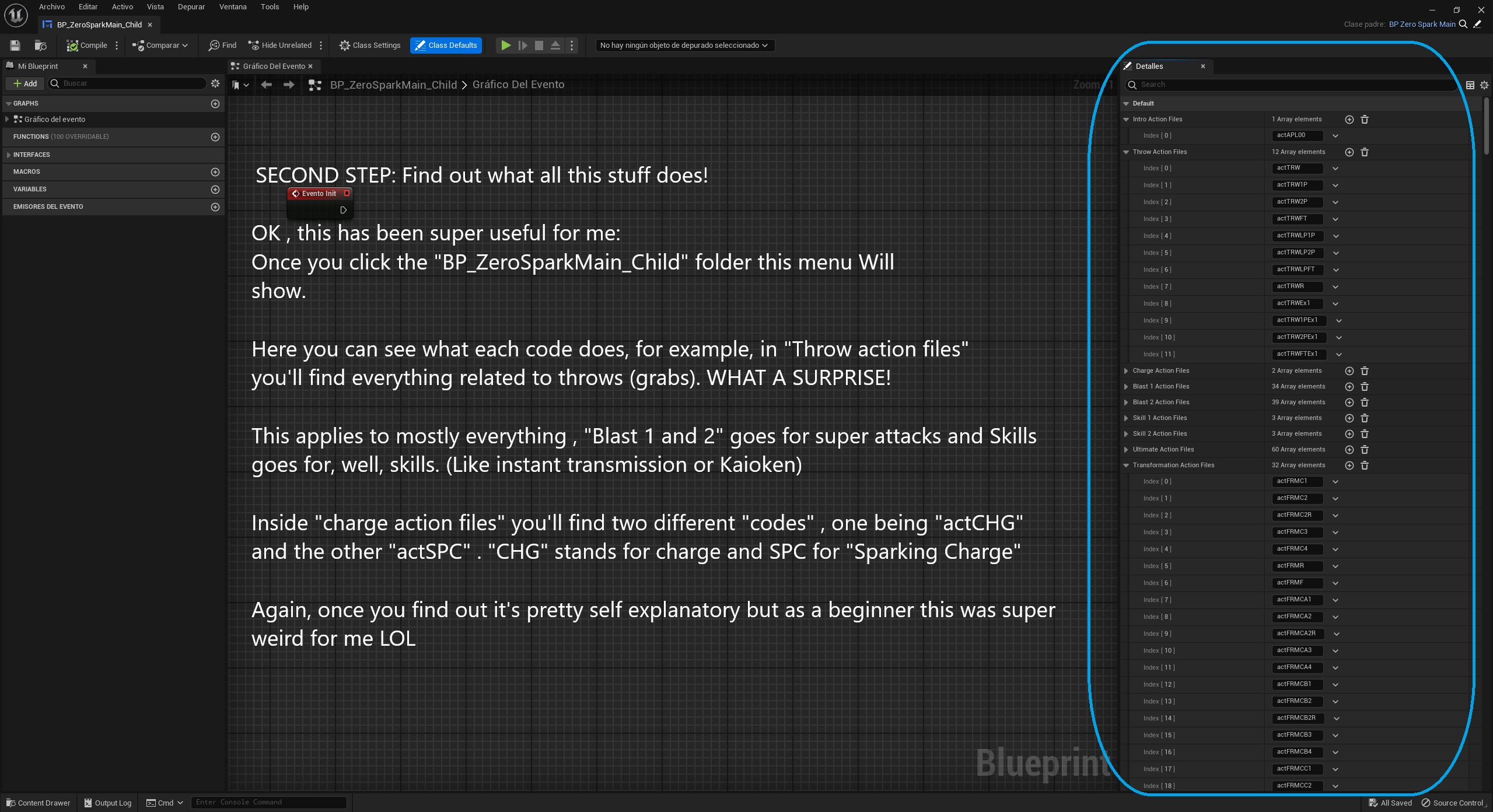Expand Charge Action Files array
Viewport: 1493px width, 812px height.
tap(1125, 370)
